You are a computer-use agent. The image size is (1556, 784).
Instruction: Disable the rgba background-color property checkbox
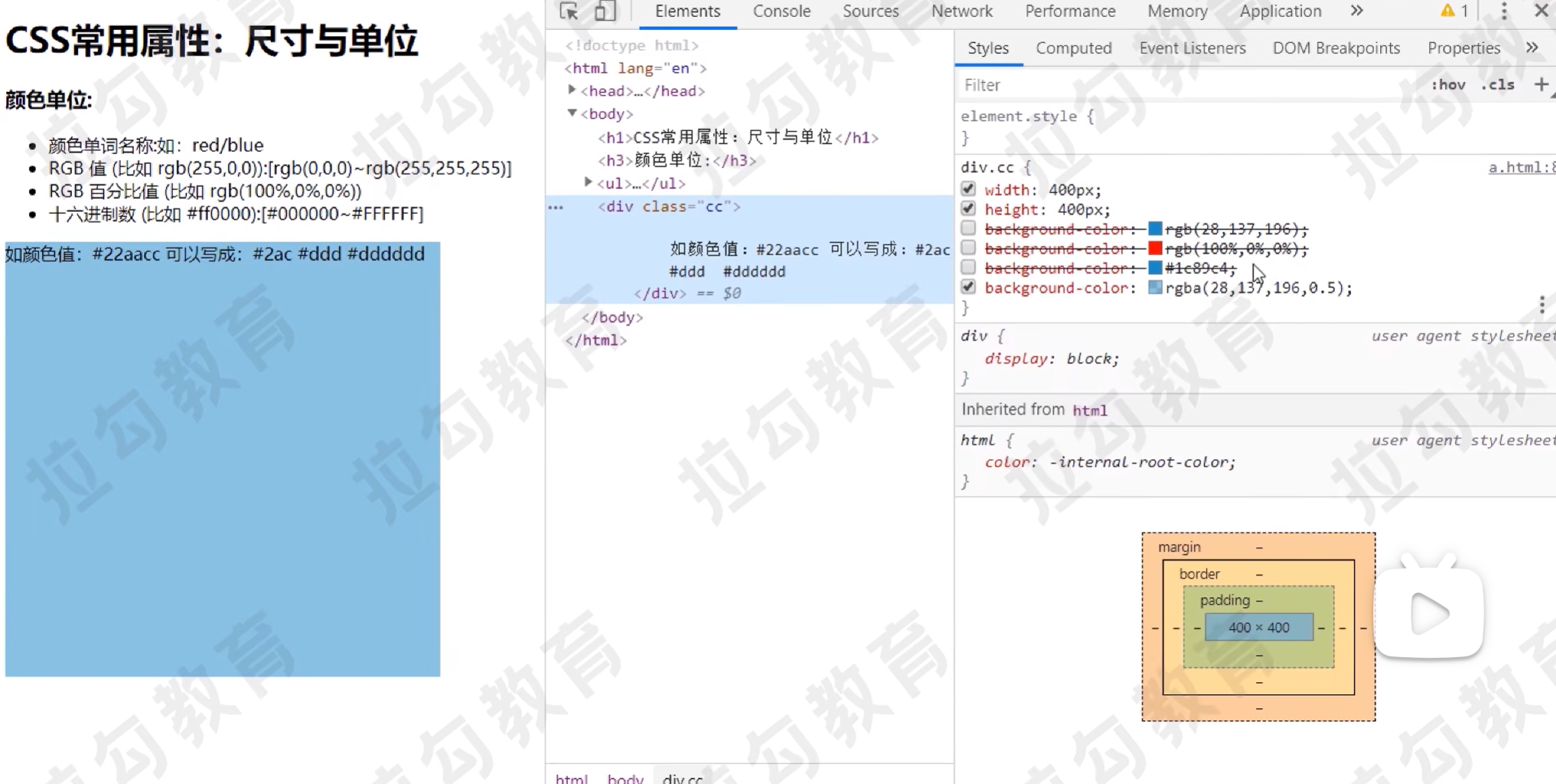tap(968, 287)
